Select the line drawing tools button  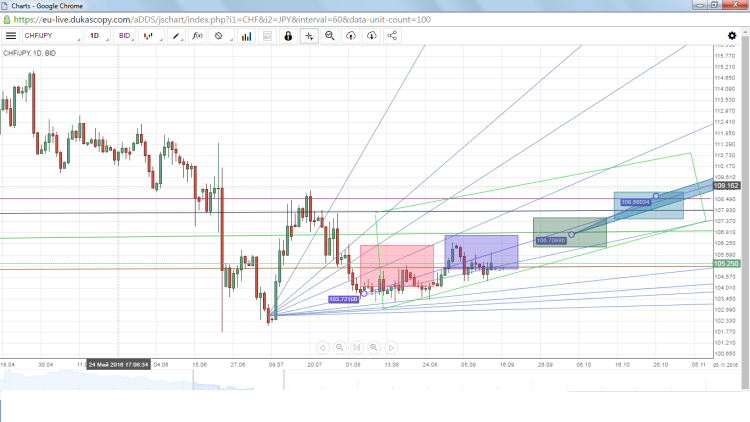[177, 35]
